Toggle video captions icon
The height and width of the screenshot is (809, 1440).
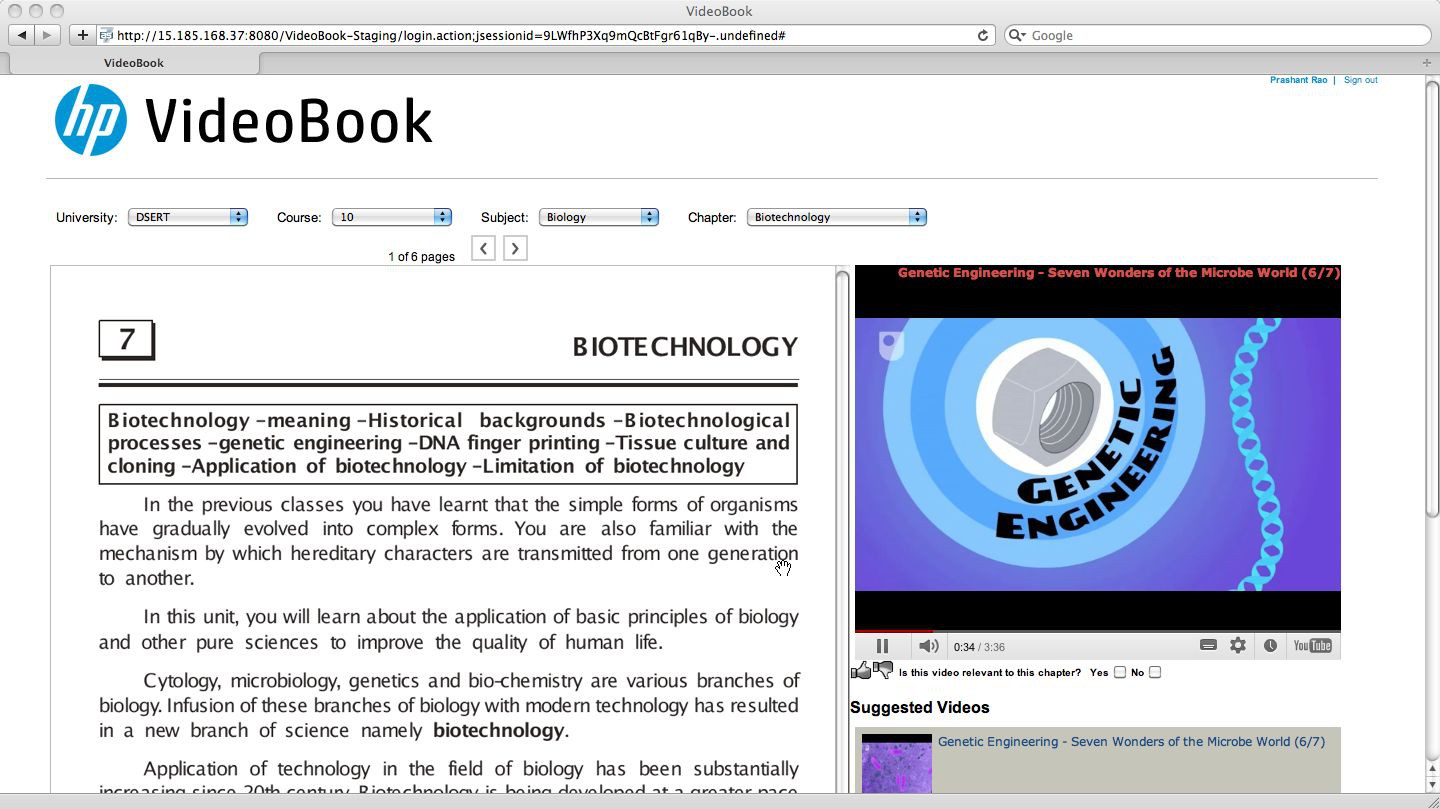(x=1208, y=646)
